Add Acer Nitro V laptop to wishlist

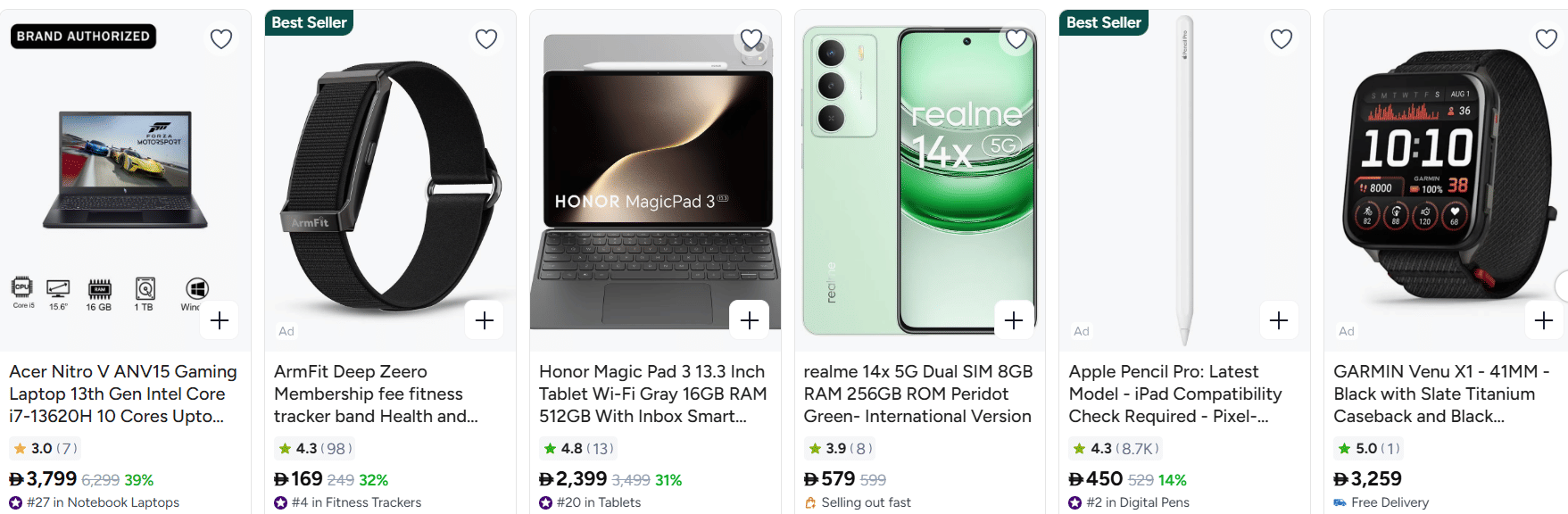(x=221, y=39)
